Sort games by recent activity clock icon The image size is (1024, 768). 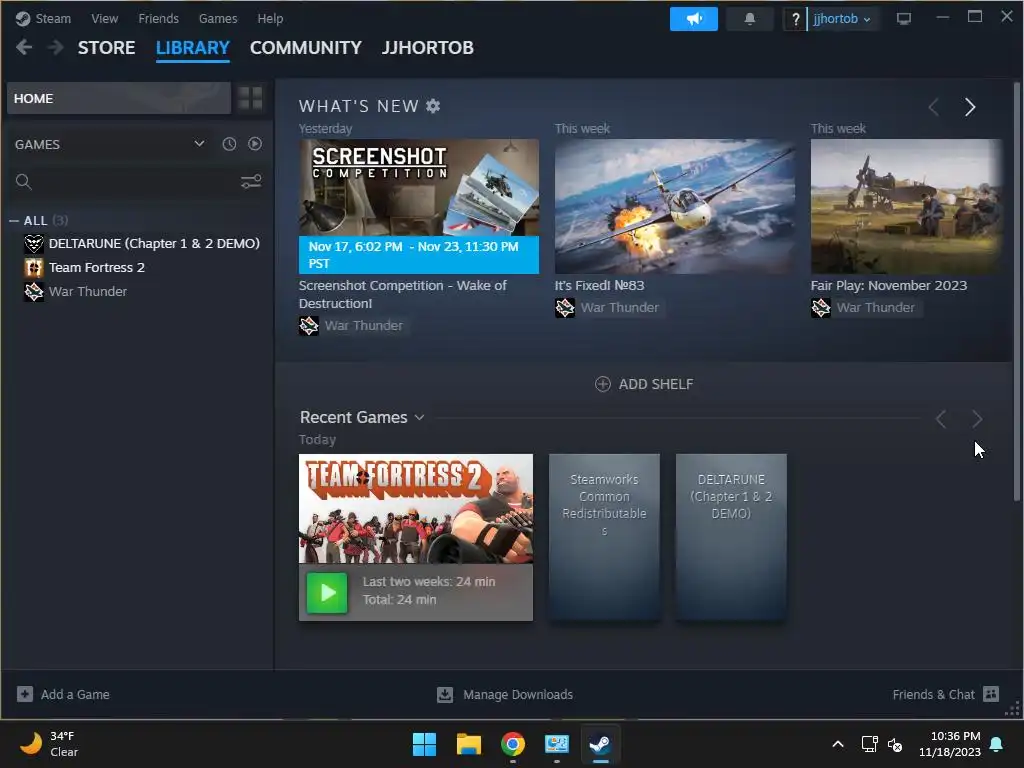[x=229, y=144]
